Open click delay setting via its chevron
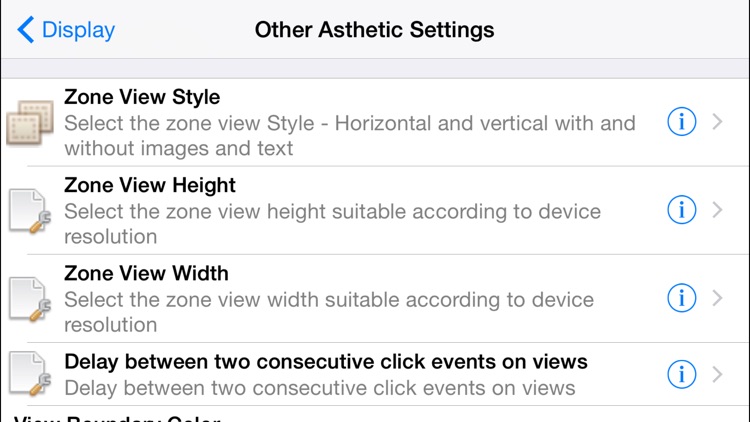Viewport: 750px width, 422px height. click(x=717, y=374)
